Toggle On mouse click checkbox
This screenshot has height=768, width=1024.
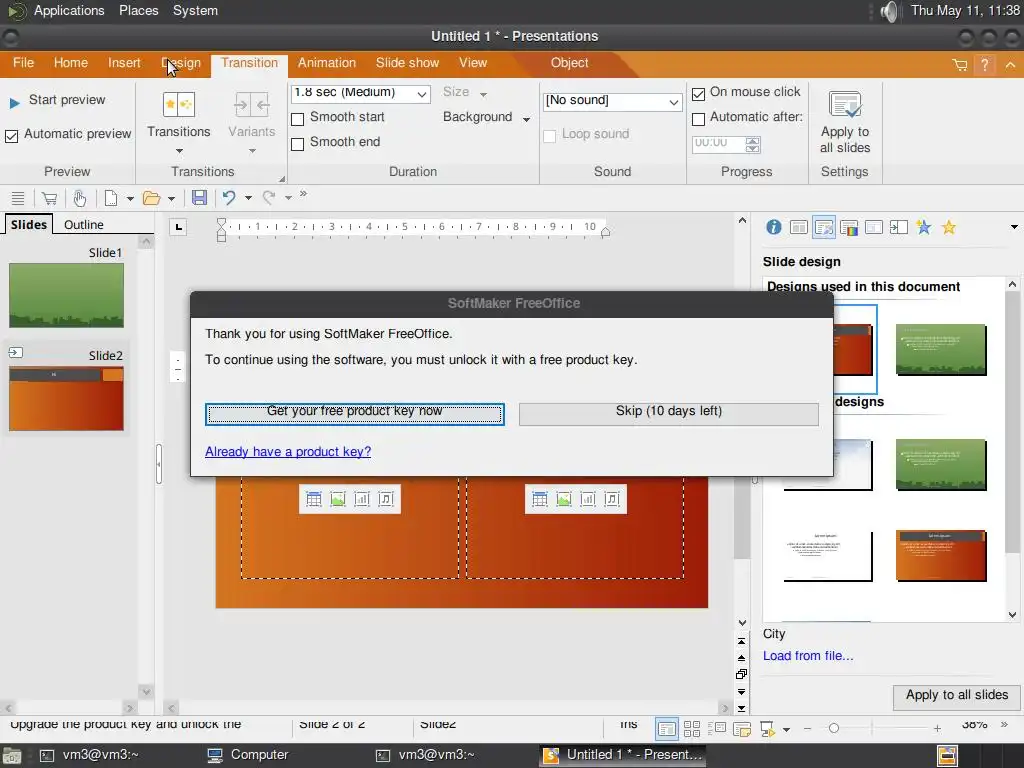click(x=698, y=94)
